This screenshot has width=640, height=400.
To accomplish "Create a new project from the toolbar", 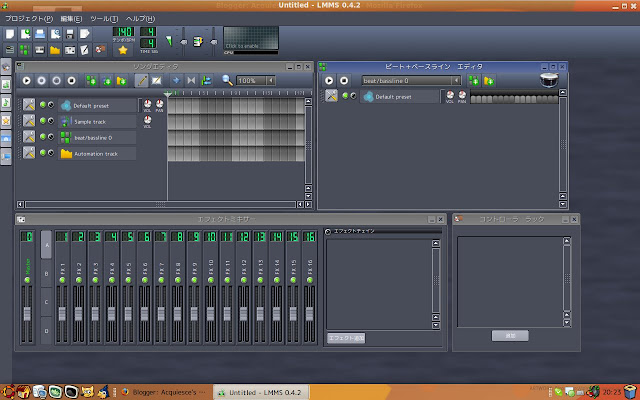I will 10,34.
